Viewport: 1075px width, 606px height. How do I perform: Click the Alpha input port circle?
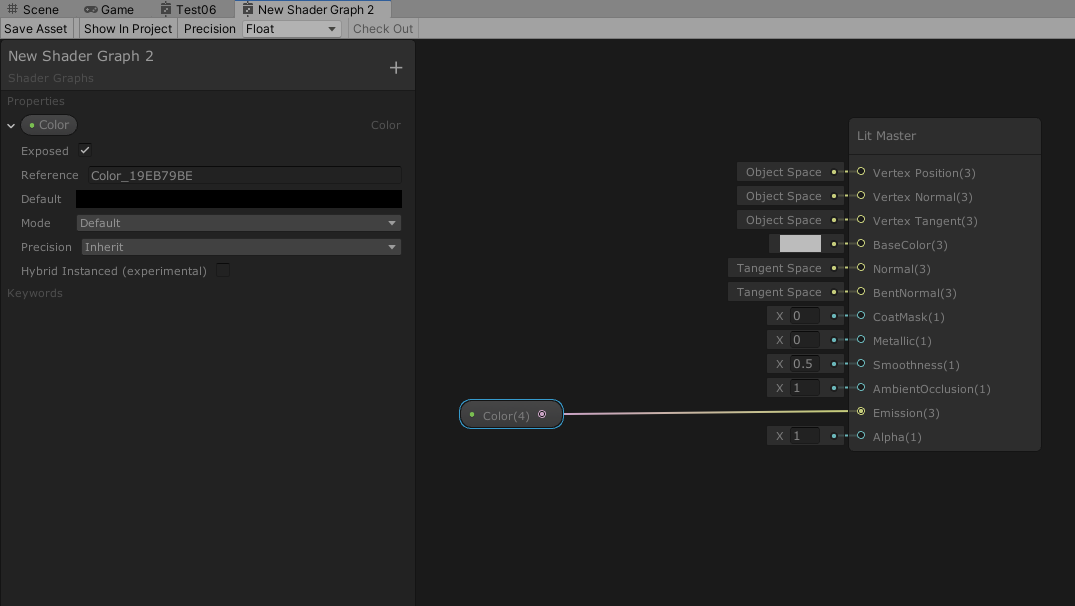coord(860,436)
